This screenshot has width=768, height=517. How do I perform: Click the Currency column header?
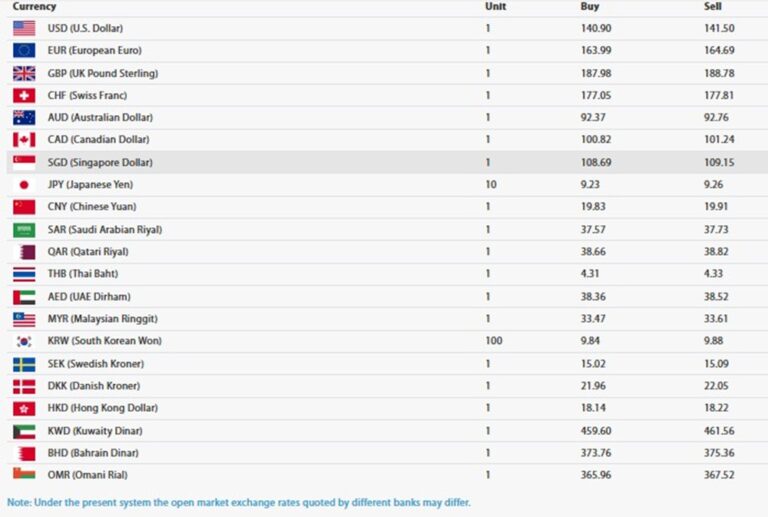click(x=34, y=7)
